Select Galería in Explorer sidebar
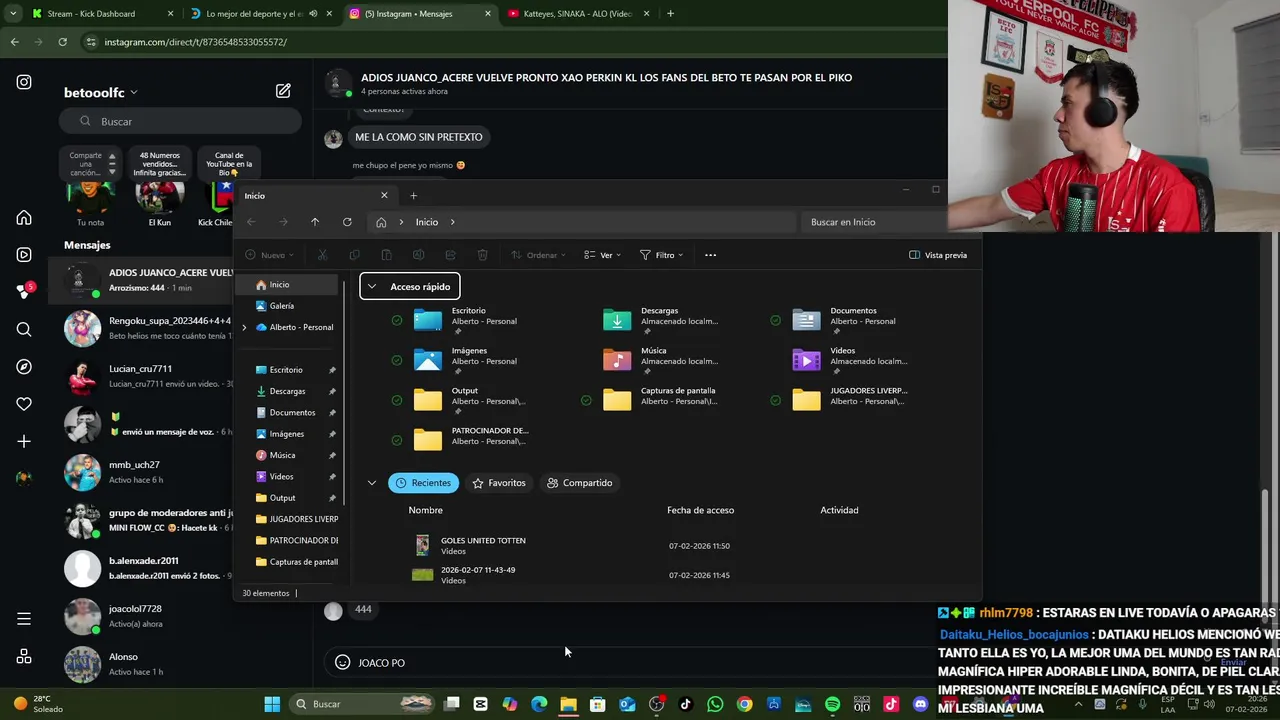 click(283, 306)
